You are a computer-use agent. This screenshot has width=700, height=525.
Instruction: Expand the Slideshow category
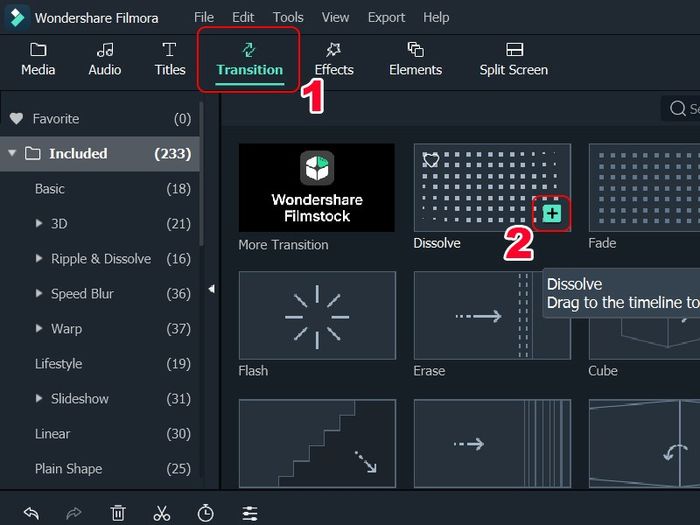click(x=39, y=398)
